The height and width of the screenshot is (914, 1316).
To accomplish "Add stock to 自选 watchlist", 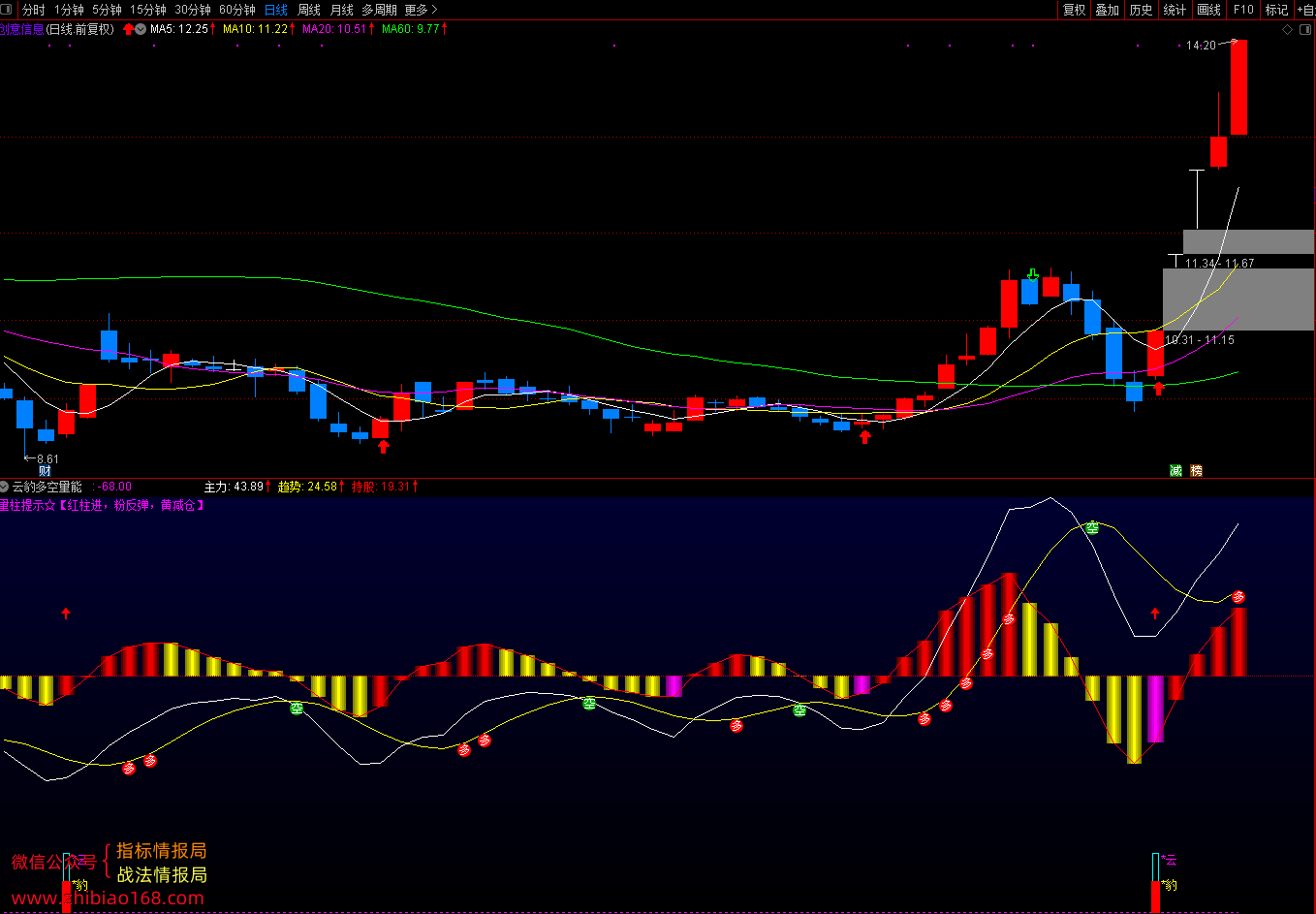I will click(1304, 10).
